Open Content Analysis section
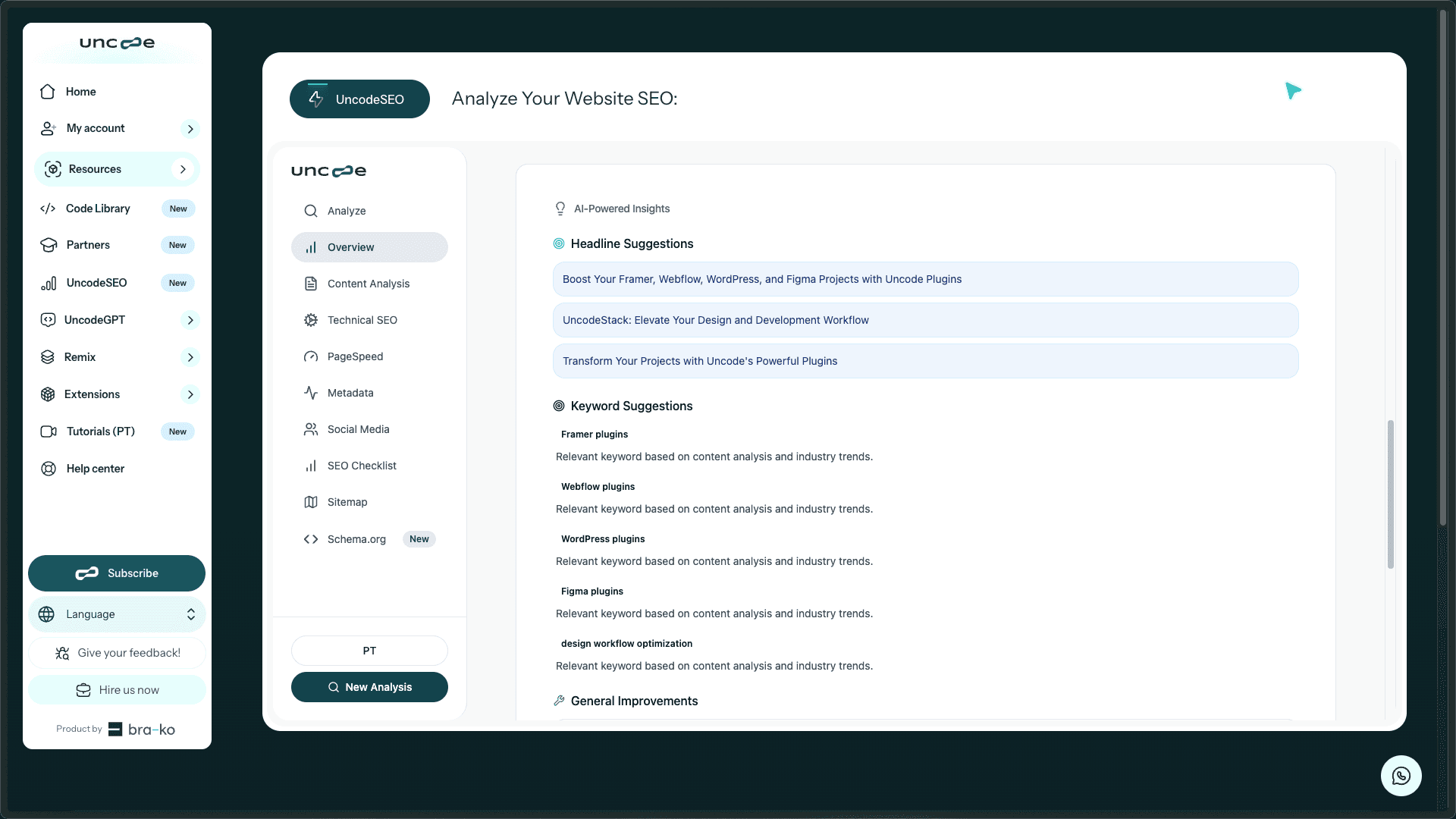1456x819 pixels. [x=369, y=284]
